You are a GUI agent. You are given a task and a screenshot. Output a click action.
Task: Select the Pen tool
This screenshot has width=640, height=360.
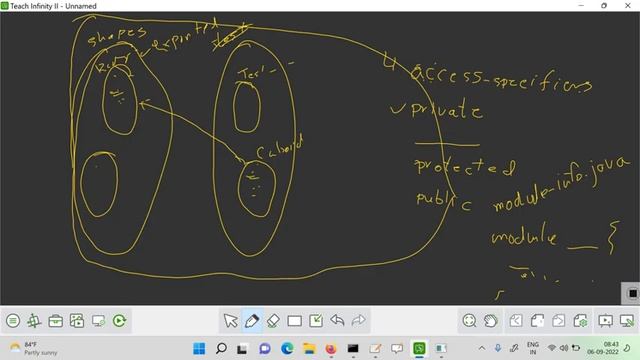(x=252, y=321)
